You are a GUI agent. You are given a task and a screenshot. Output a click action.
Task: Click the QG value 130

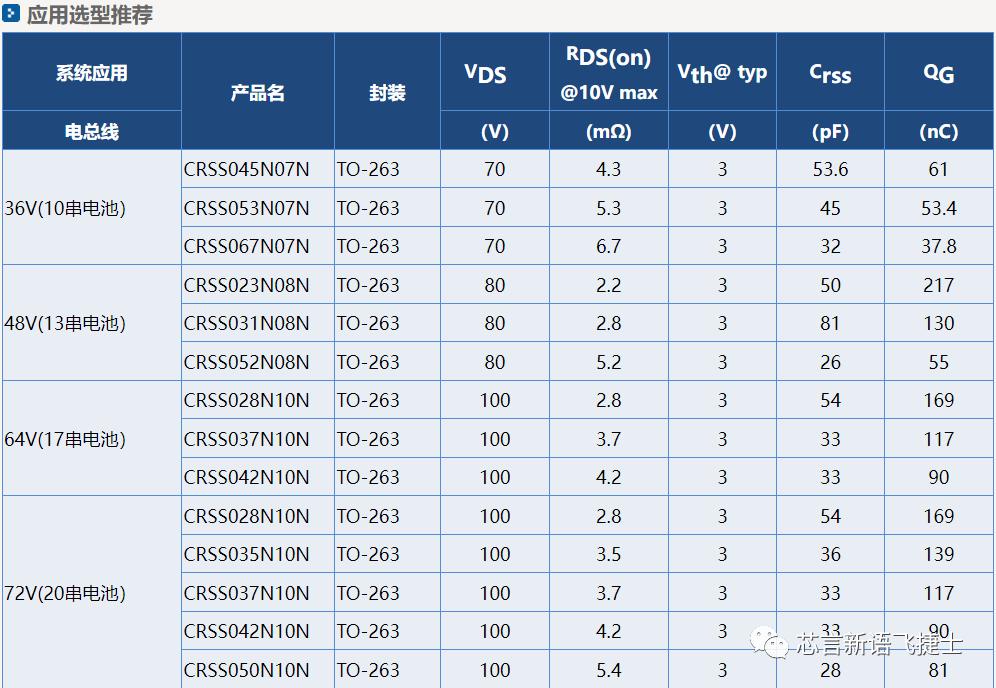(939, 323)
